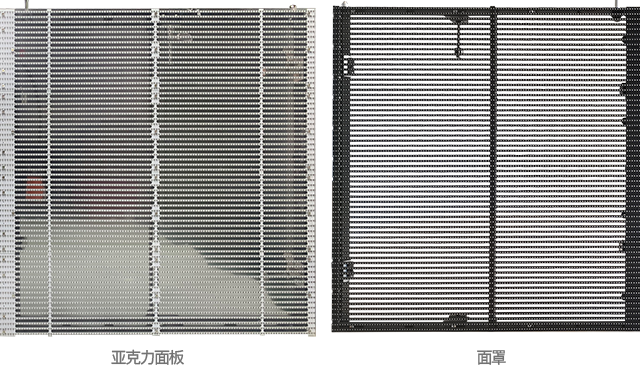Click the upper left connector on mask panel
This screenshot has width=640, height=380.
[x=349, y=67]
